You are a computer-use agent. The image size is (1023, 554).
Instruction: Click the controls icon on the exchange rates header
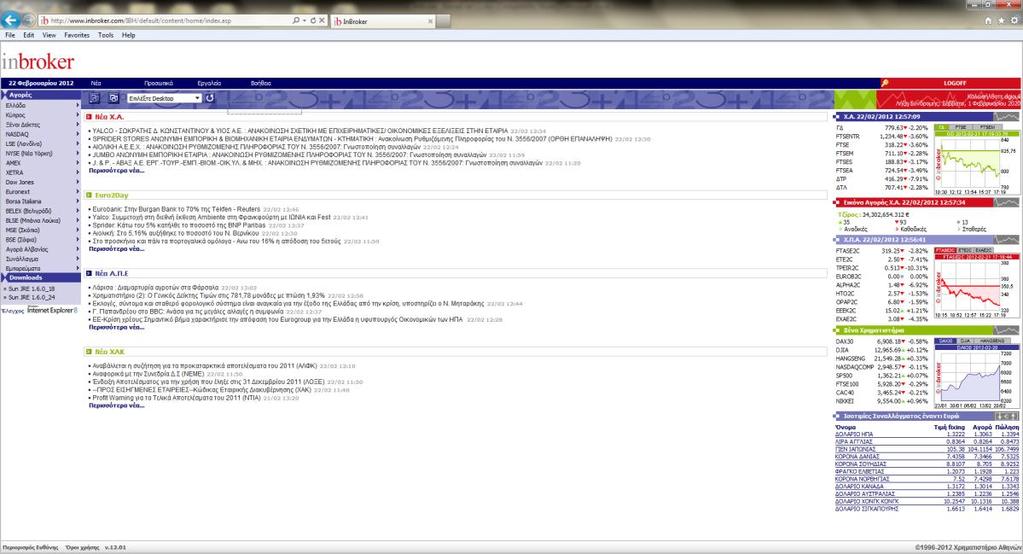pos(1007,416)
